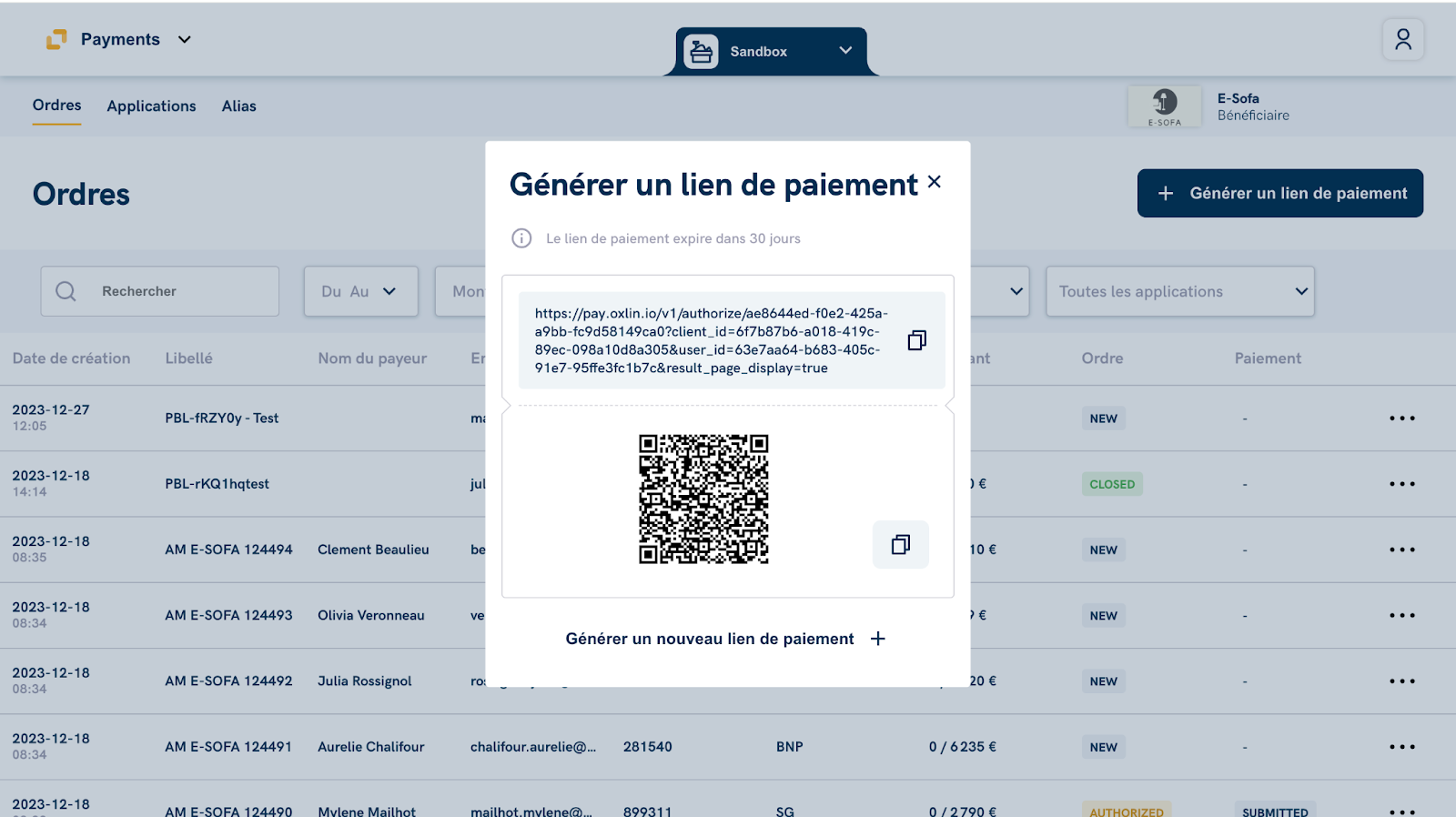Click the Nom du payeur column header
Viewport: 1456px width, 817px height.
pos(372,358)
